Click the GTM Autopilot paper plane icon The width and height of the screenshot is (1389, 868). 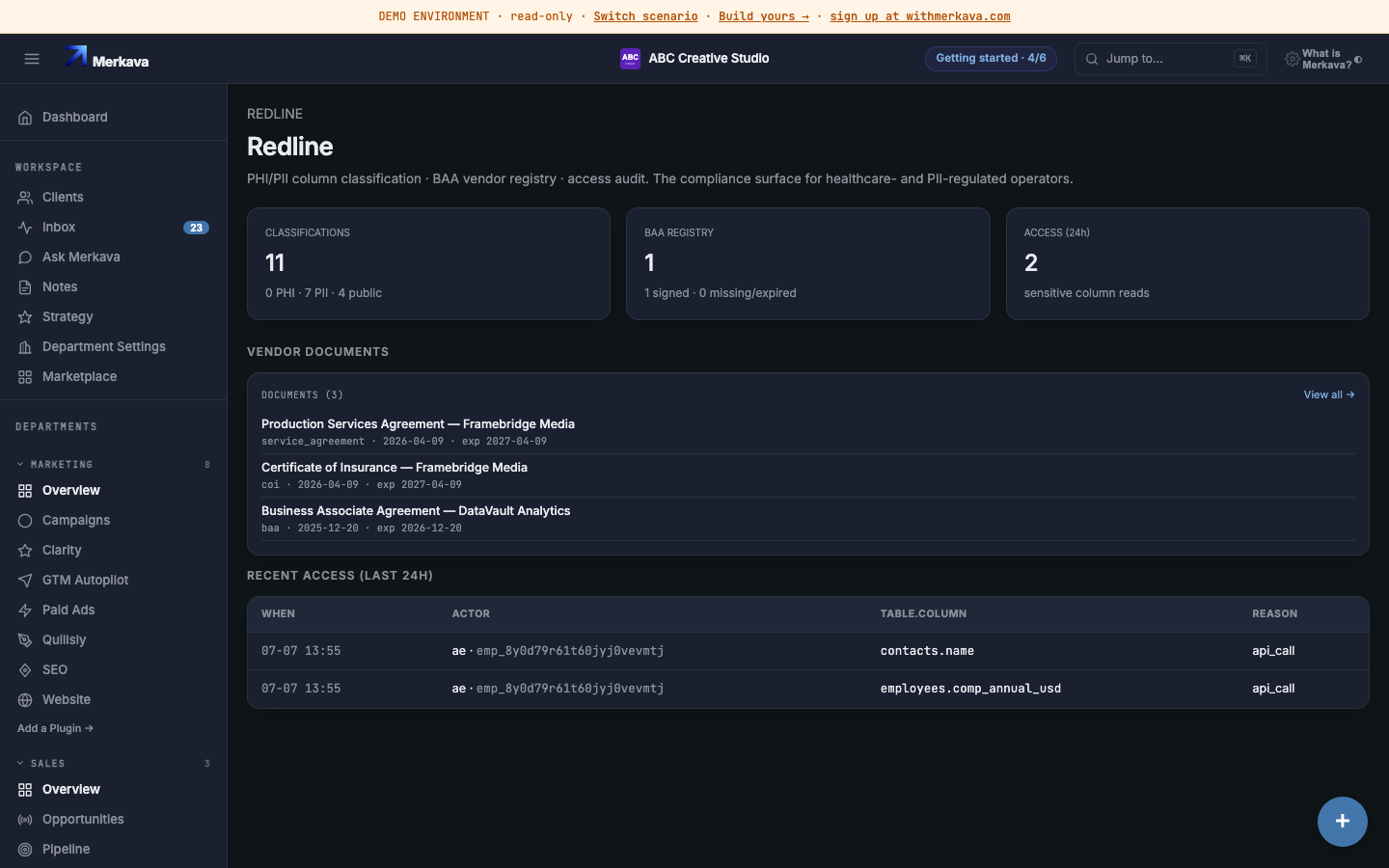(25, 581)
